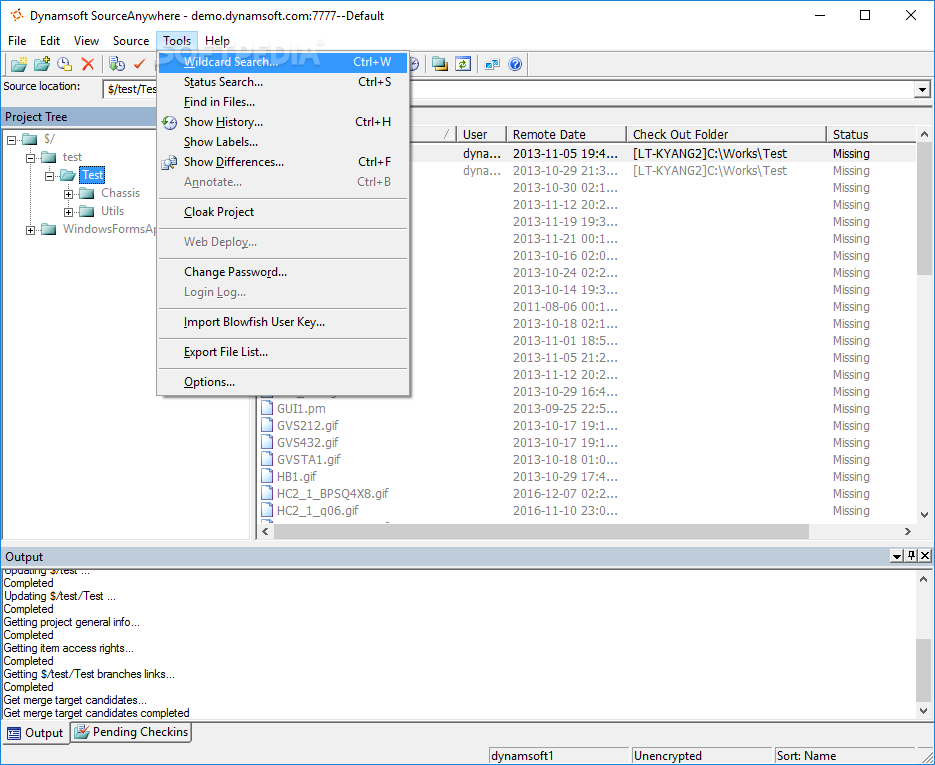Click the file list horizontal scrollbar thumb
Image resolution: width=935 pixels, height=765 pixels.
(541, 531)
